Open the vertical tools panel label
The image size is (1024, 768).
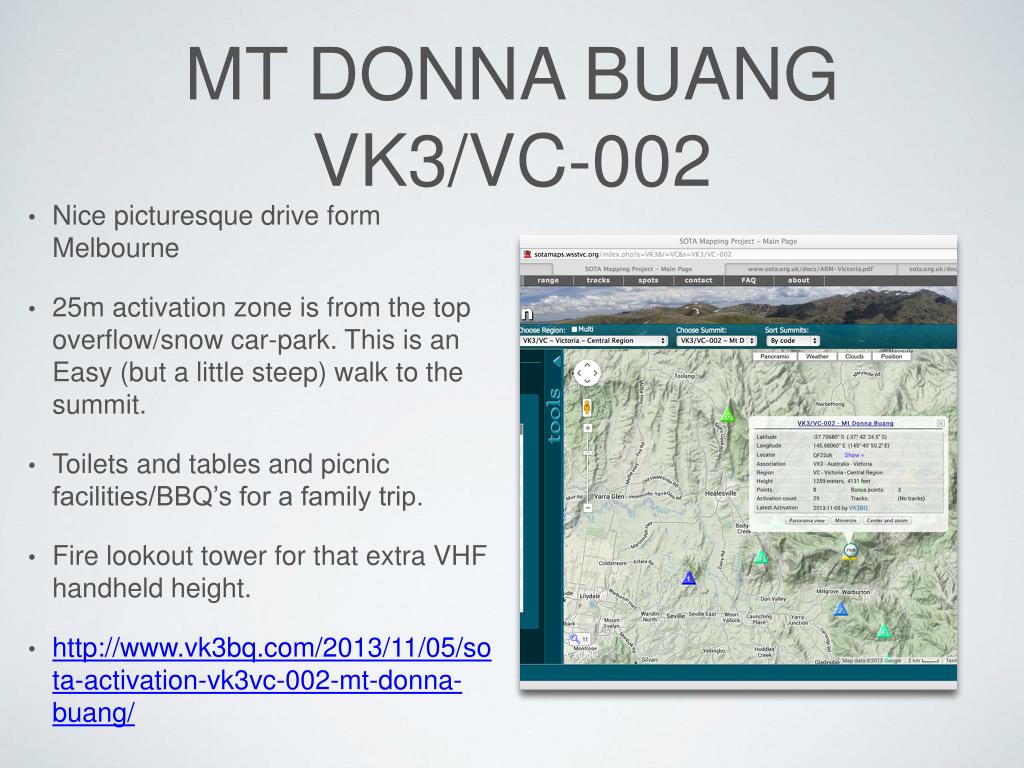[554, 415]
